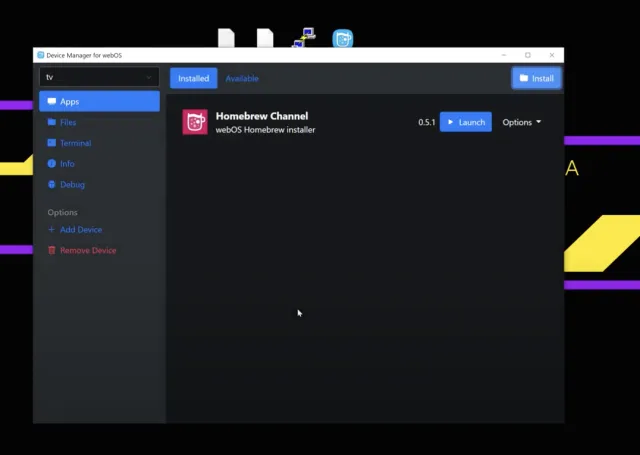
Task: Minimize the Device Manager for webOS window
Action: [504, 55]
